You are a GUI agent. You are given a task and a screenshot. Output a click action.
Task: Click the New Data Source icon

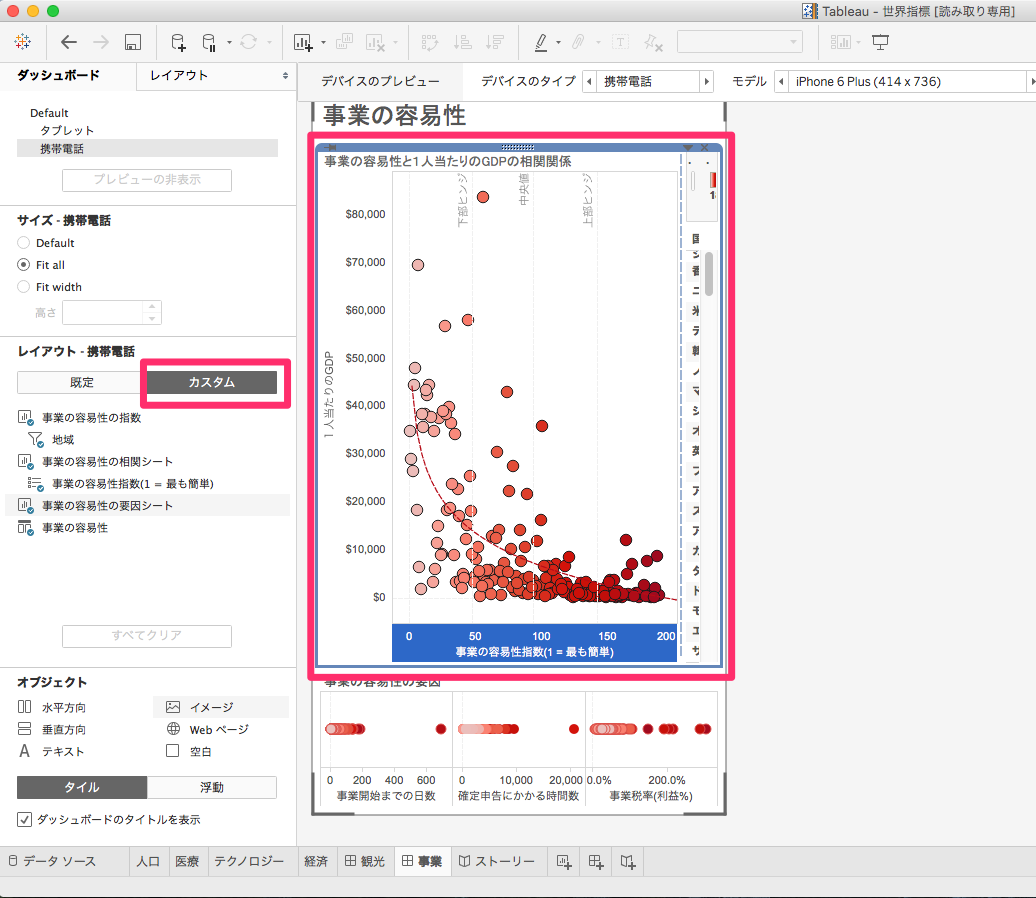coord(176,41)
